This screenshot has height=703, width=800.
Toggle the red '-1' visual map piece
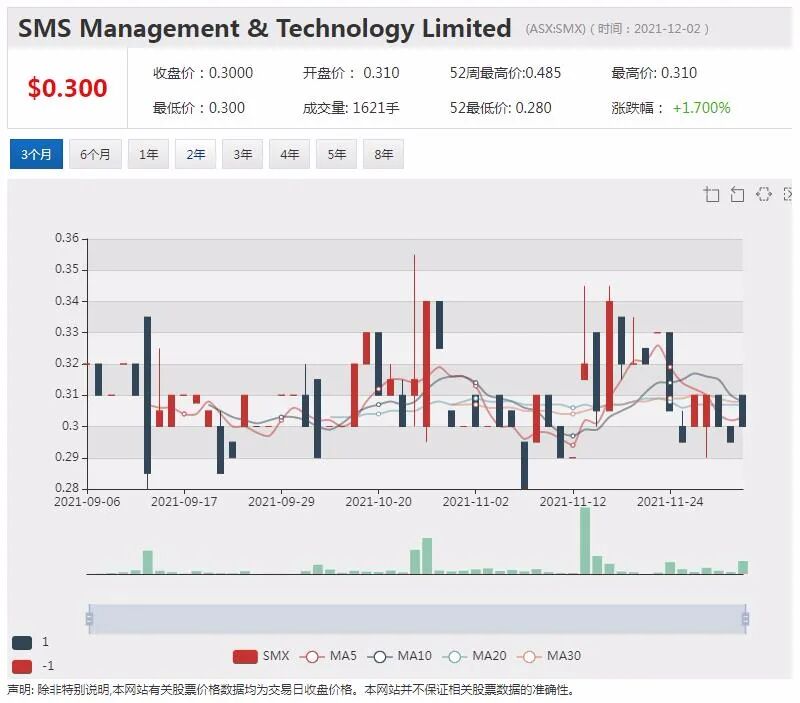point(22,666)
